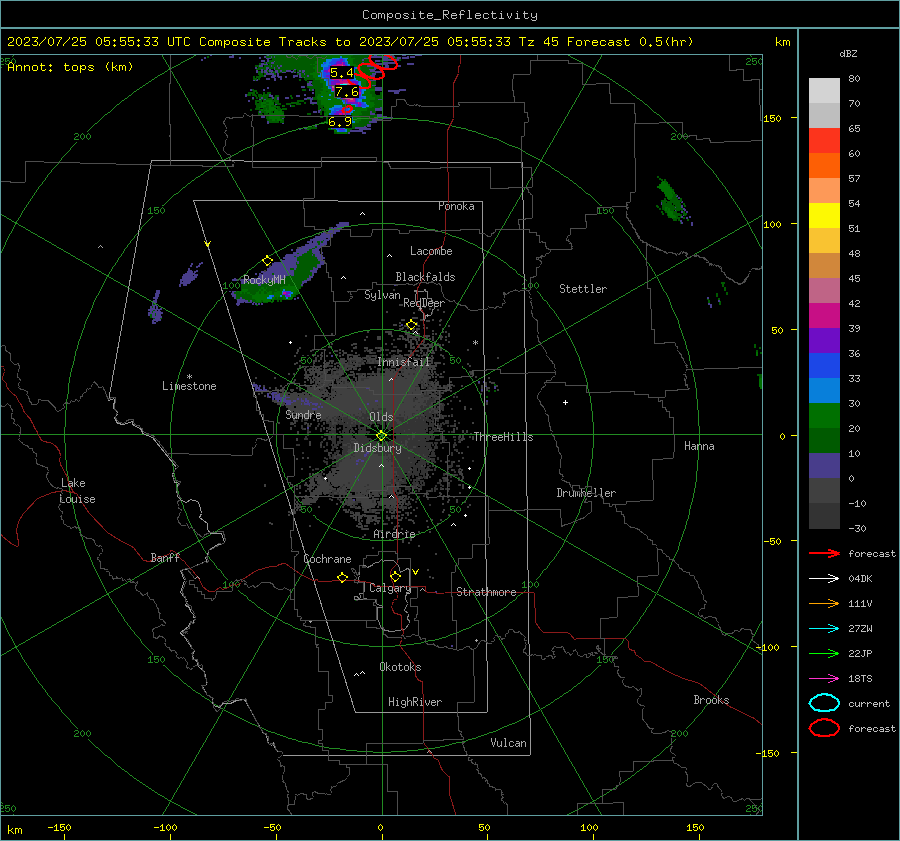
Task: Click the Innisfail label
Action: point(404,362)
